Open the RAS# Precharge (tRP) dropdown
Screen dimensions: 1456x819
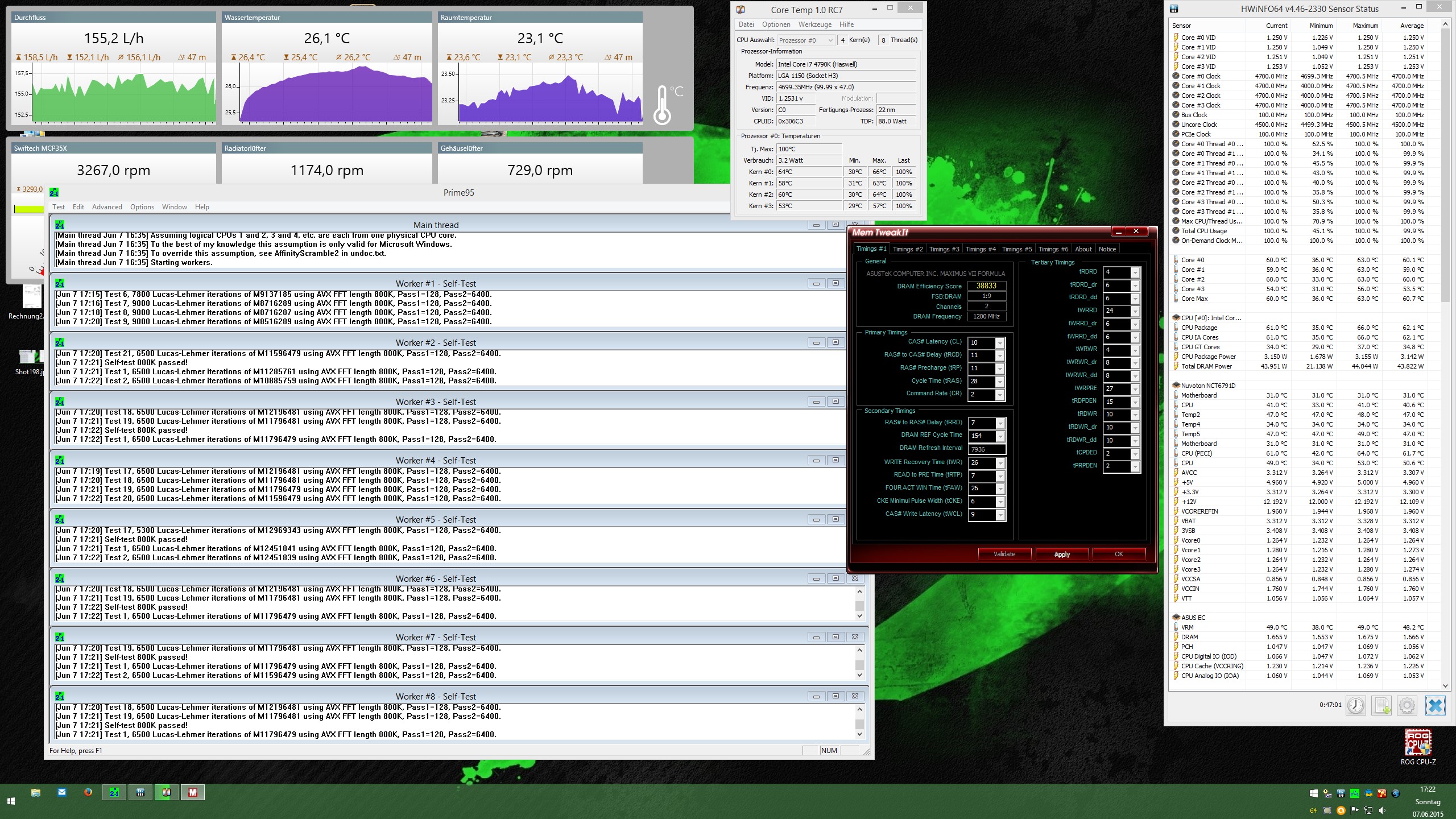point(1000,369)
